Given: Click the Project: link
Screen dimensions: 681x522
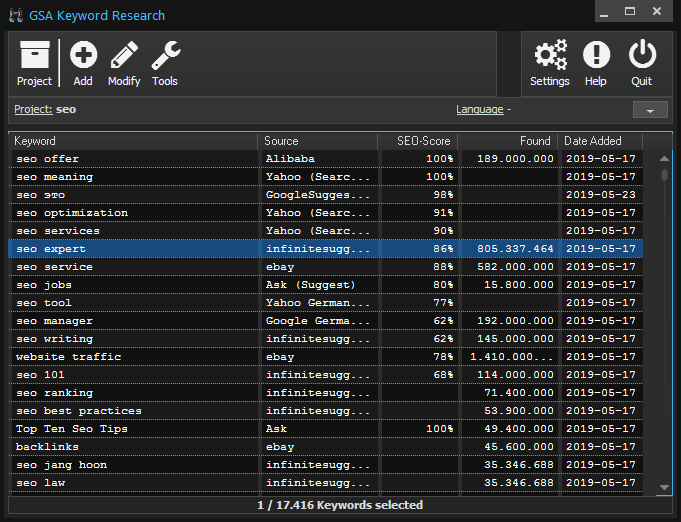Looking at the screenshot, I should pyautogui.click(x=33, y=109).
